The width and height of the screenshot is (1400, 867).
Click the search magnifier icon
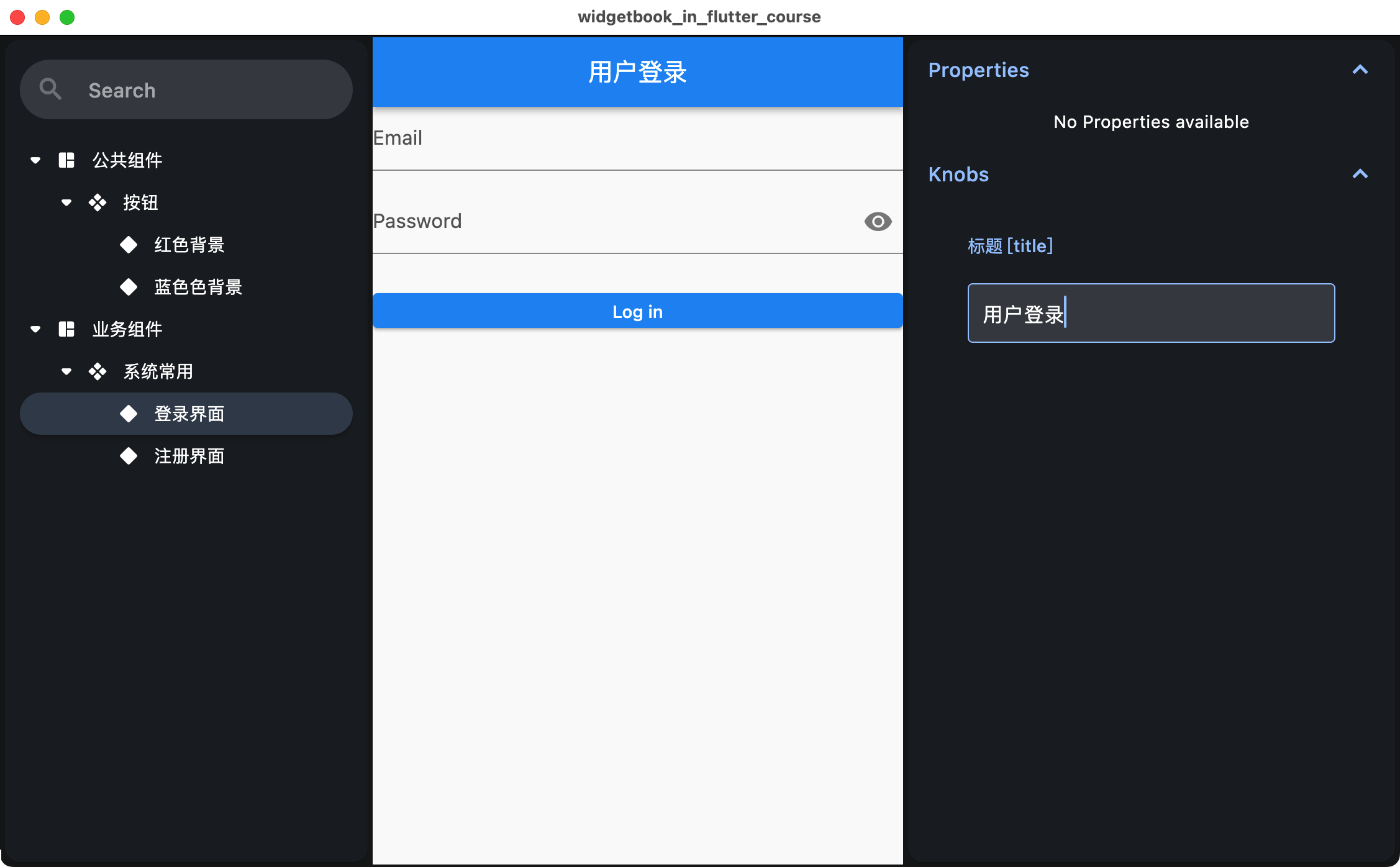tap(50, 89)
